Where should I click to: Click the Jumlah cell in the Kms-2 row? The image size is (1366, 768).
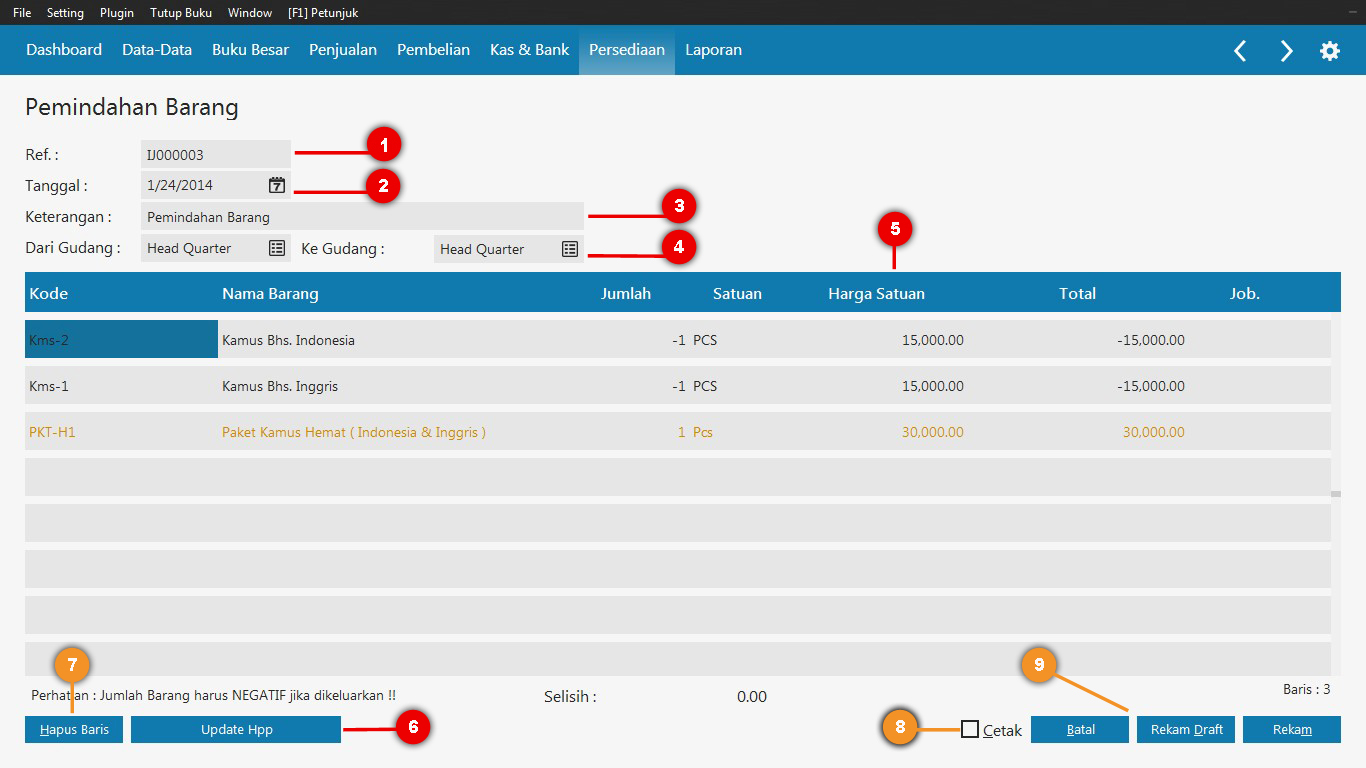(679, 340)
